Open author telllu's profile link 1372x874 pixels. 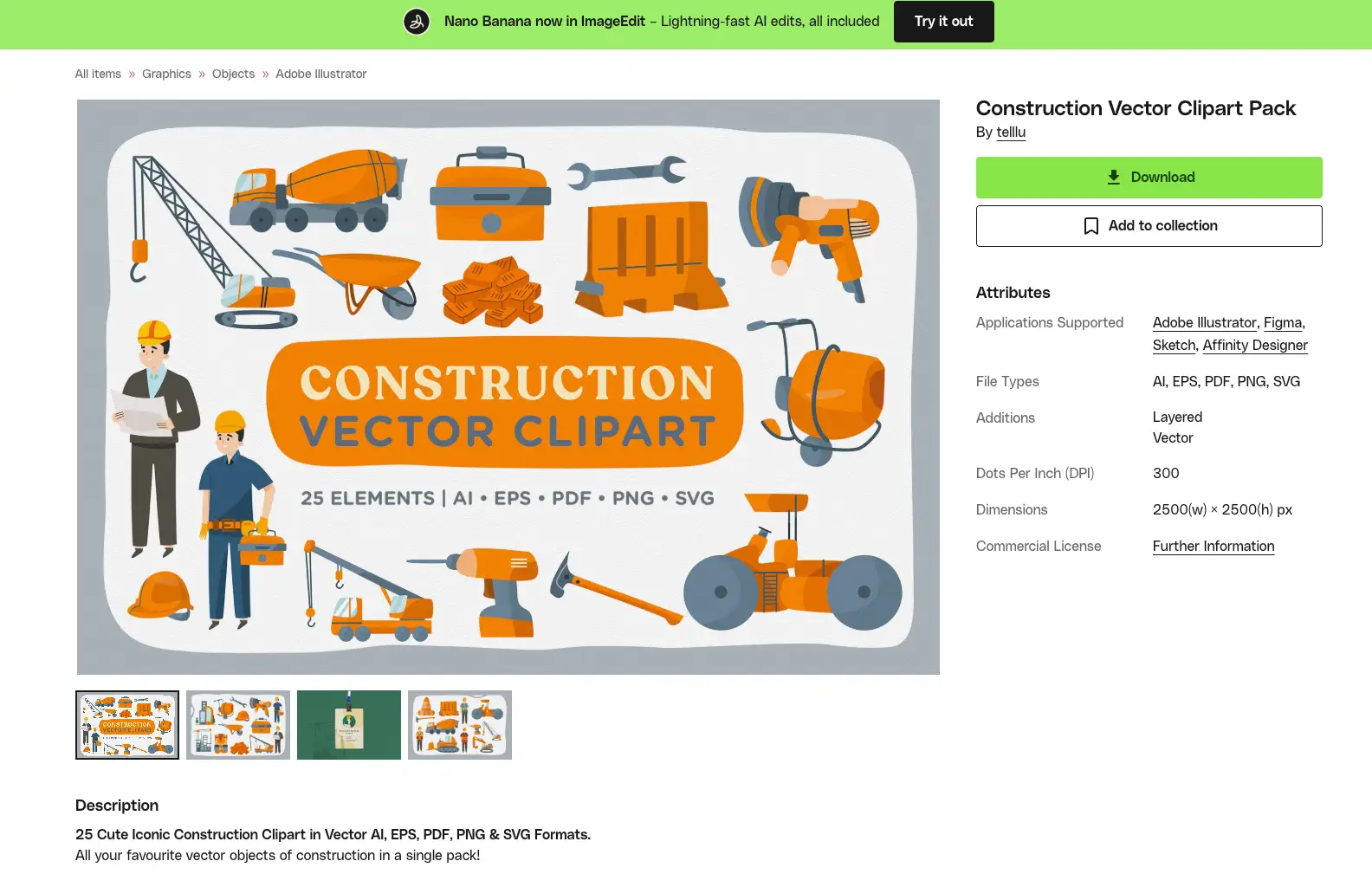coord(1011,133)
